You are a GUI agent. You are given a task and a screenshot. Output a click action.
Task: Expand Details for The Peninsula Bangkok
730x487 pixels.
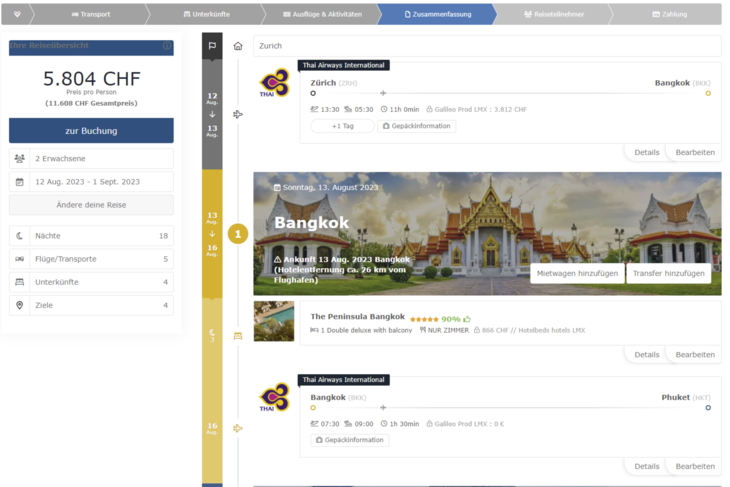coord(646,354)
